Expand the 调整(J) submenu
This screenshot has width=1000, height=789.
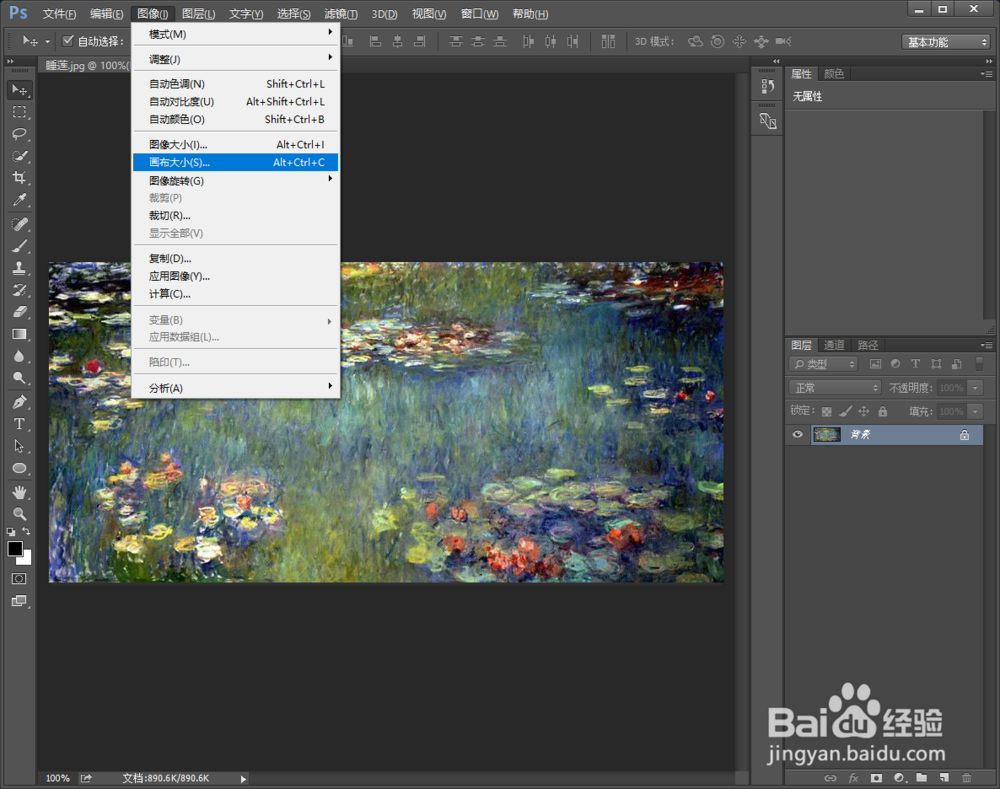235,59
